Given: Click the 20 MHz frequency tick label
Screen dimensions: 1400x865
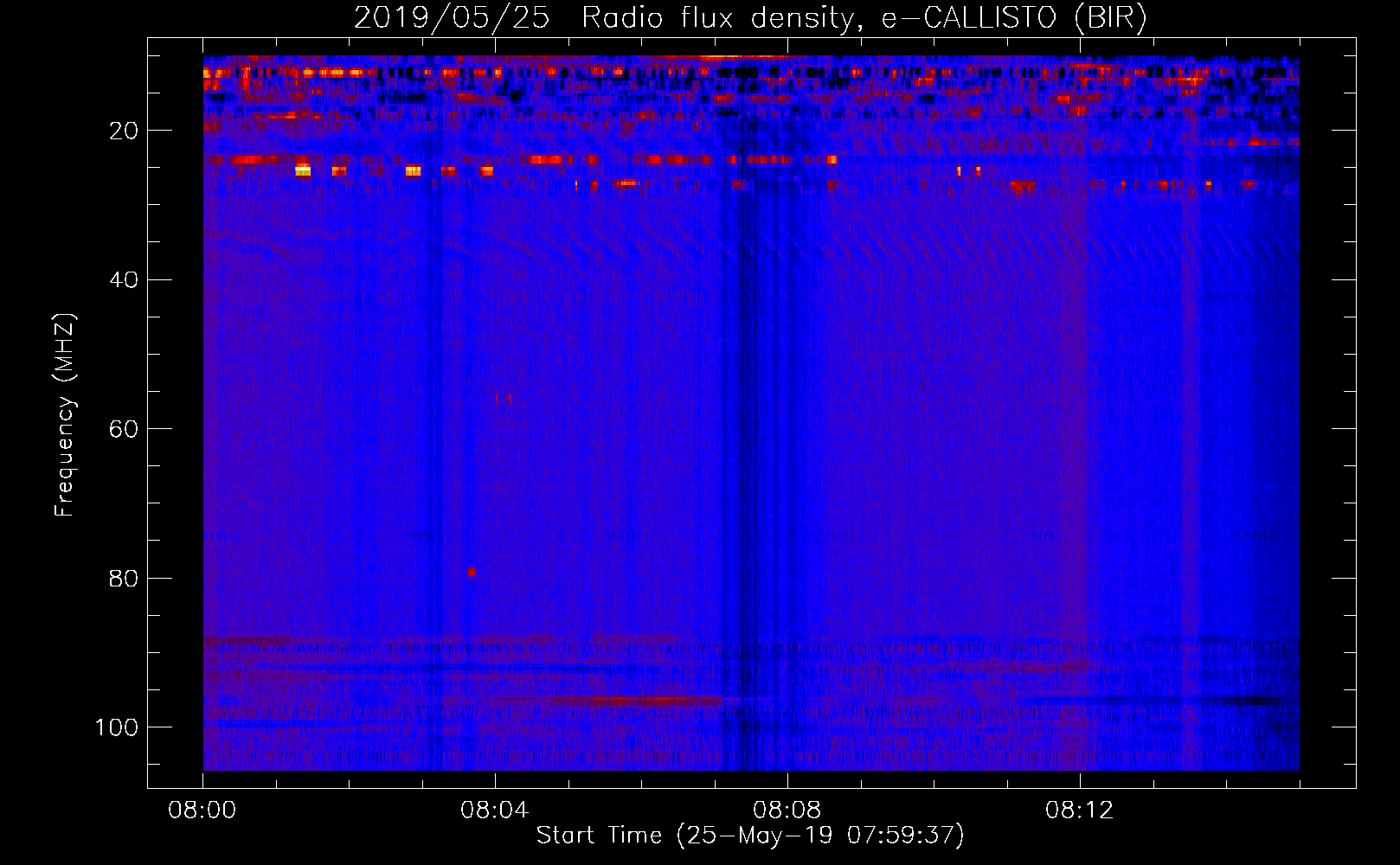Looking at the screenshot, I should tap(125, 131).
